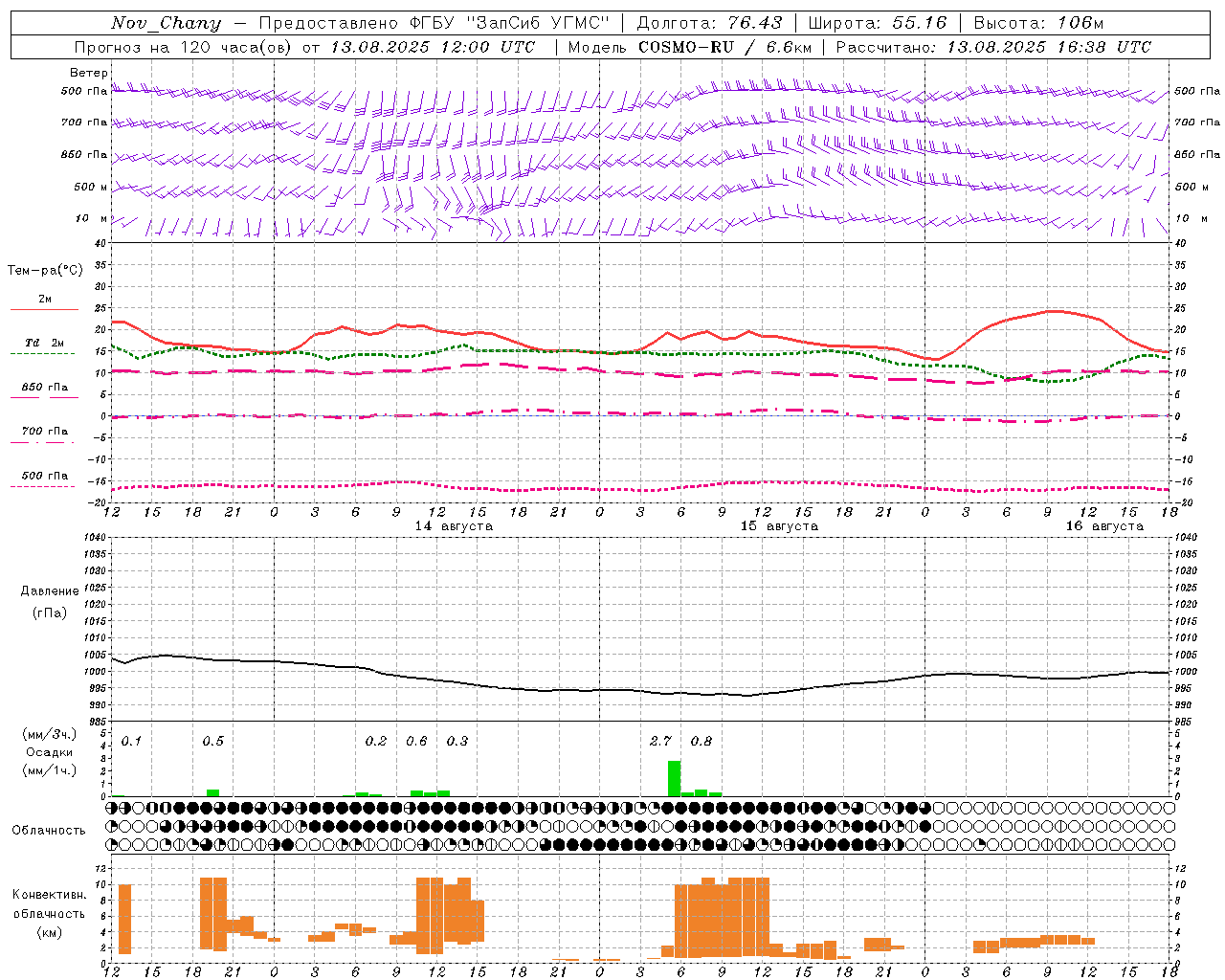This screenshot has height=980, width=1225.
Task: Click the left 10 м wind level label
Action: (x=92, y=219)
